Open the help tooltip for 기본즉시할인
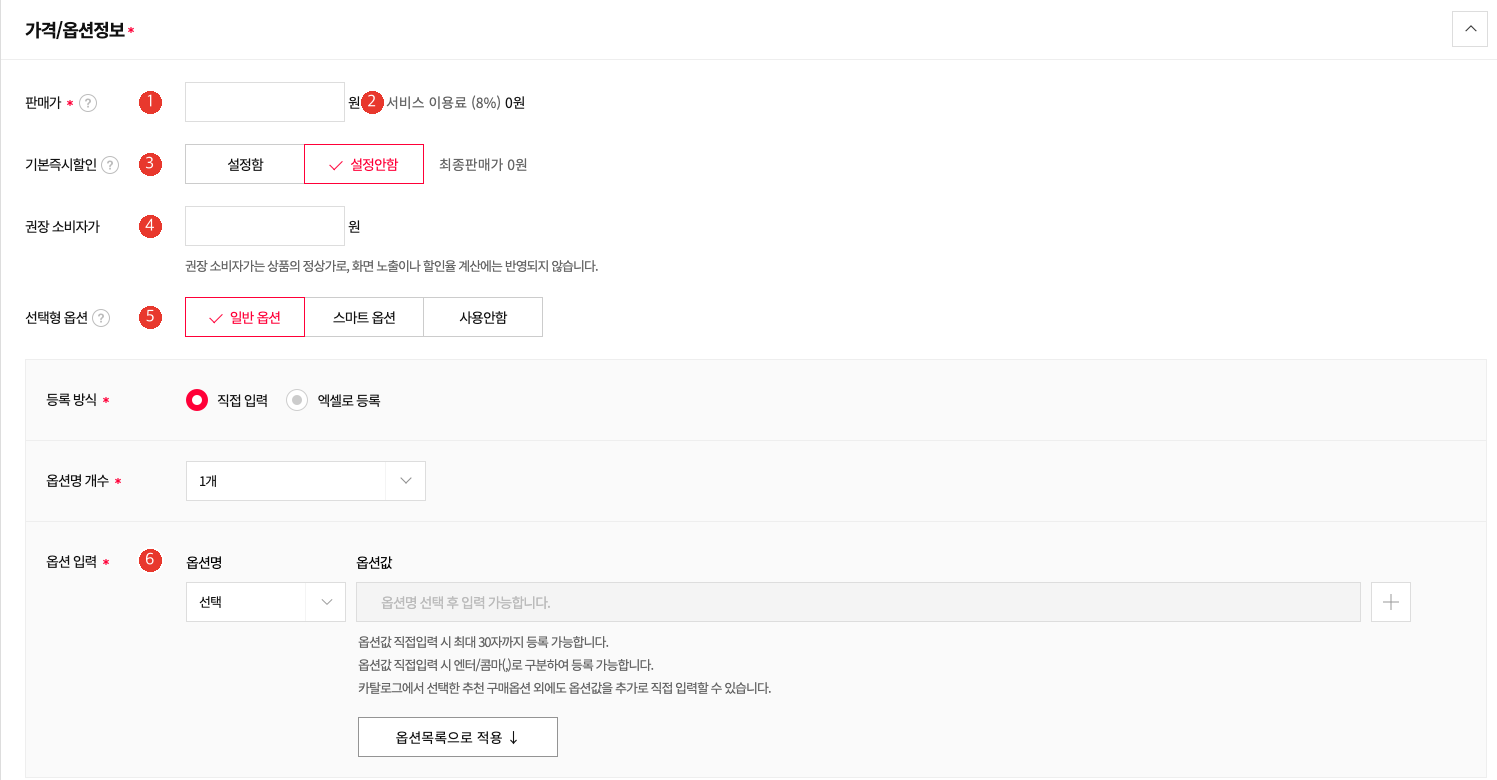 pyautogui.click(x=110, y=165)
